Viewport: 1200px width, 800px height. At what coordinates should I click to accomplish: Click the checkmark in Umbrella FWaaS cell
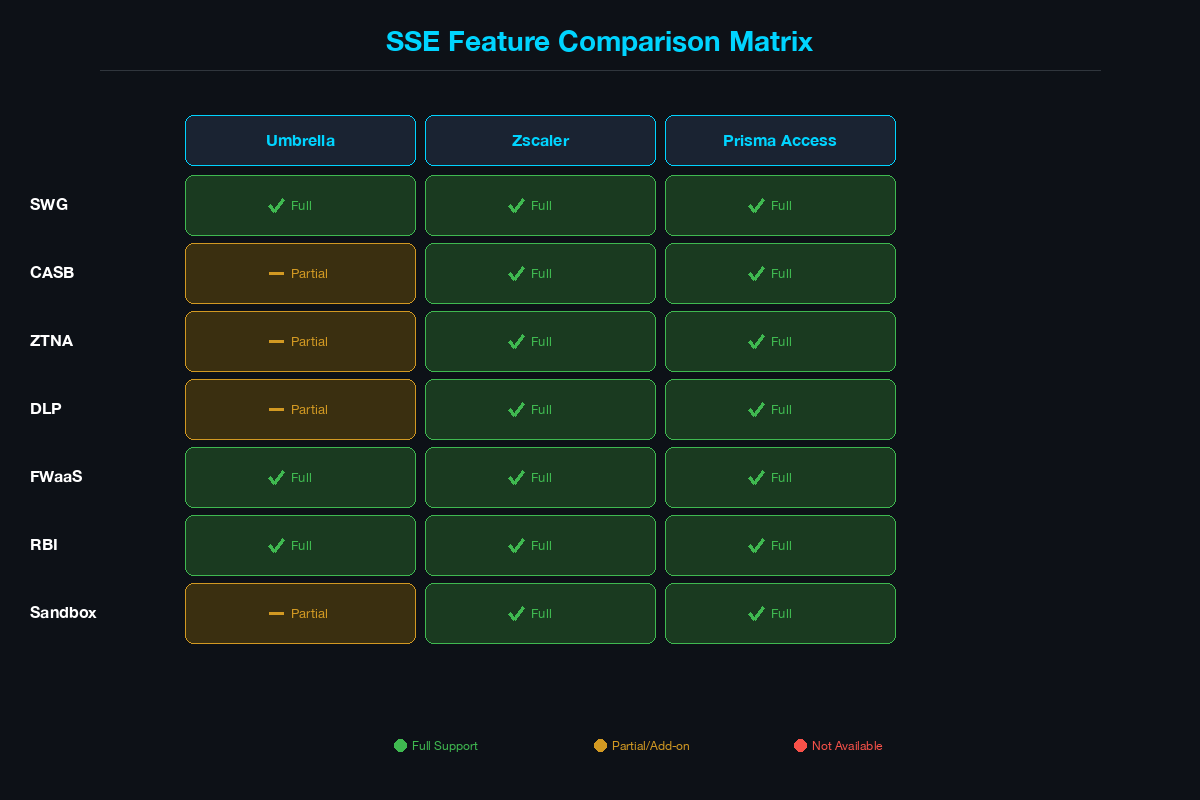[277, 477]
